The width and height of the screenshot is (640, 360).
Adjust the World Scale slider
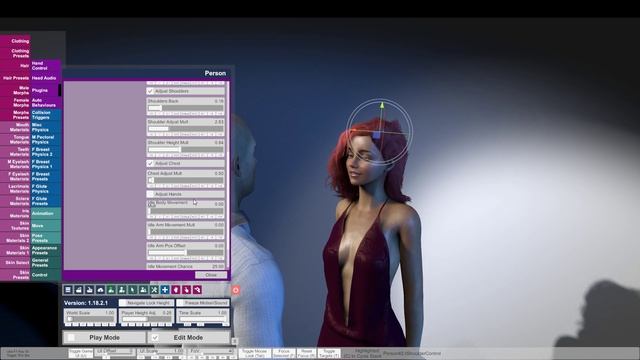(90, 319)
